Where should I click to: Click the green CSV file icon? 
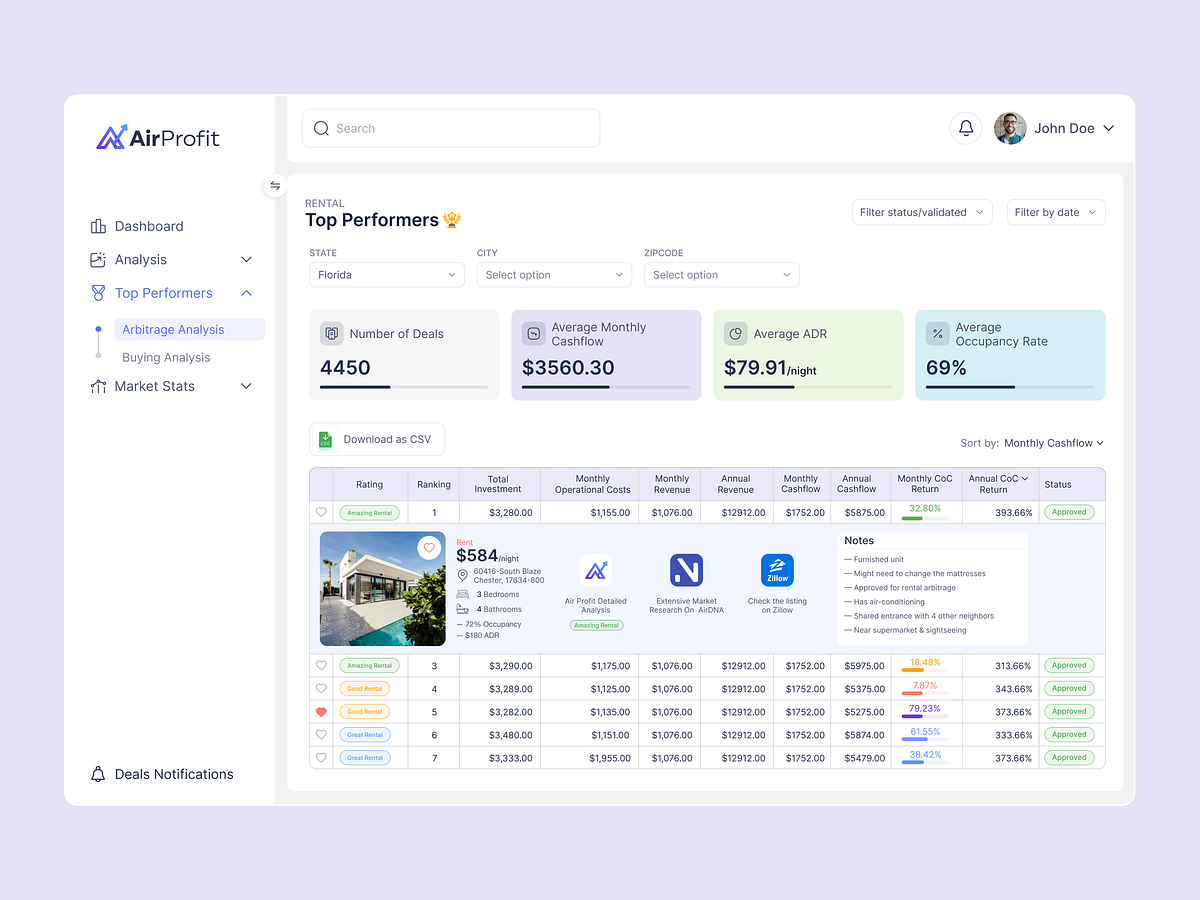326,439
